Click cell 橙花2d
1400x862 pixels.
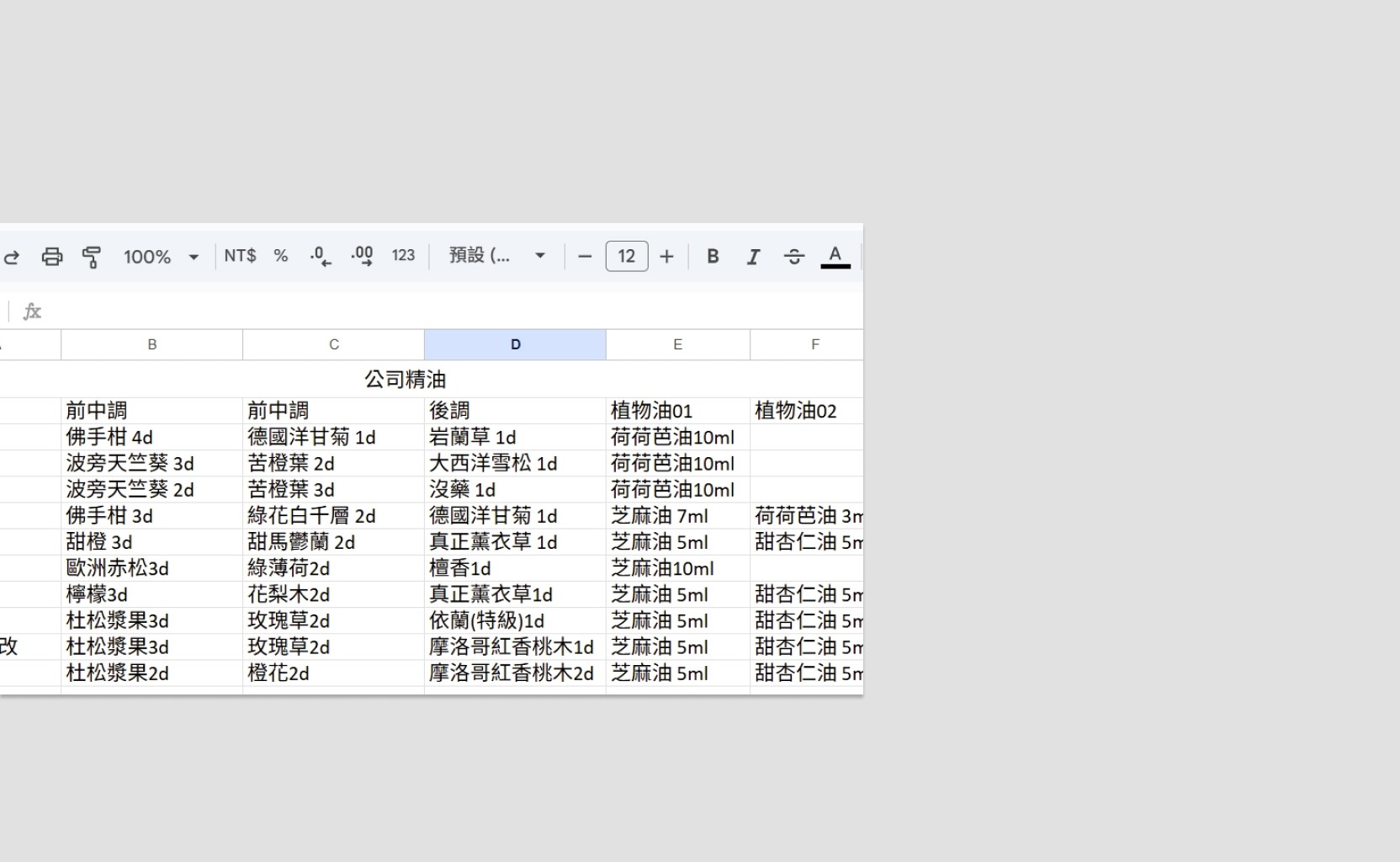[x=334, y=673]
